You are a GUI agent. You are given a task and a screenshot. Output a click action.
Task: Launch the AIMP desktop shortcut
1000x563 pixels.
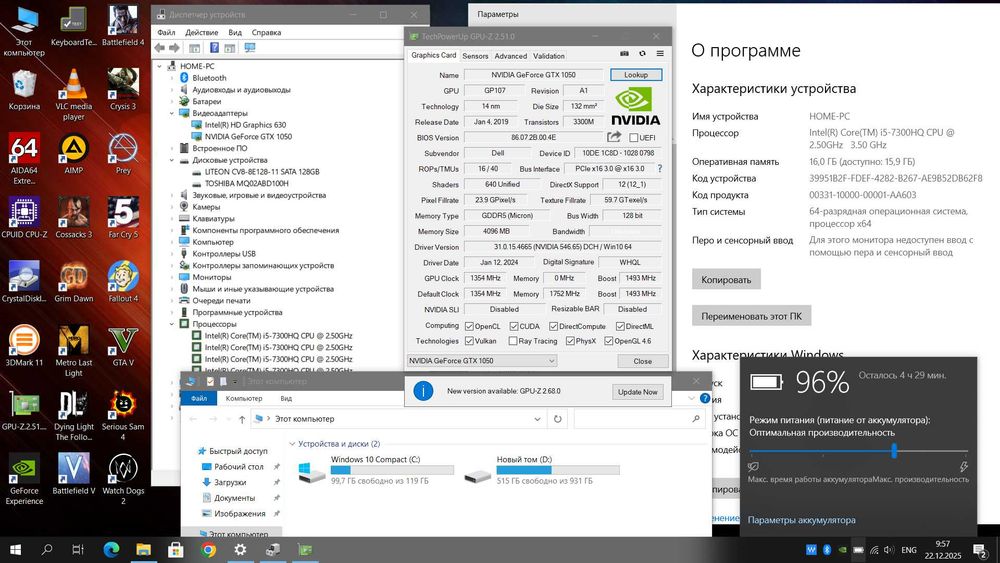(x=73, y=153)
